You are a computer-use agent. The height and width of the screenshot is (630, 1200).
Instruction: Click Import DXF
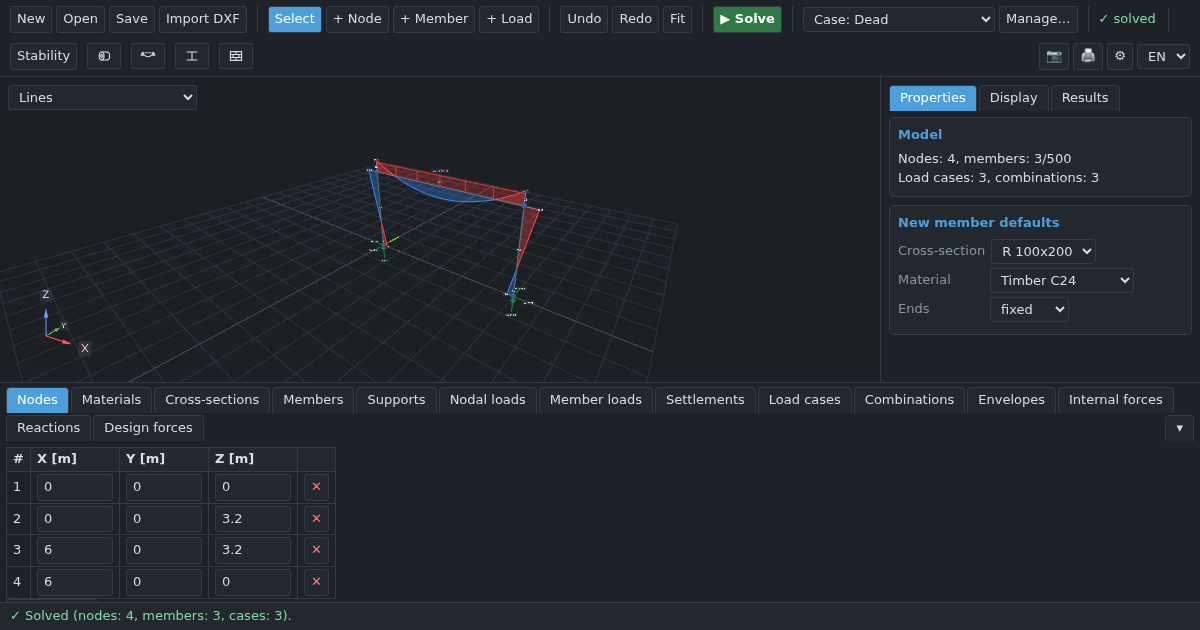[x=203, y=19]
